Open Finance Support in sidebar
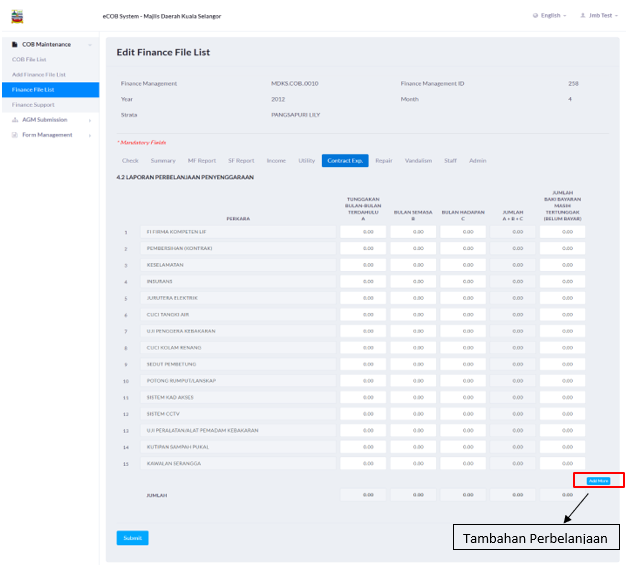 [33, 104]
